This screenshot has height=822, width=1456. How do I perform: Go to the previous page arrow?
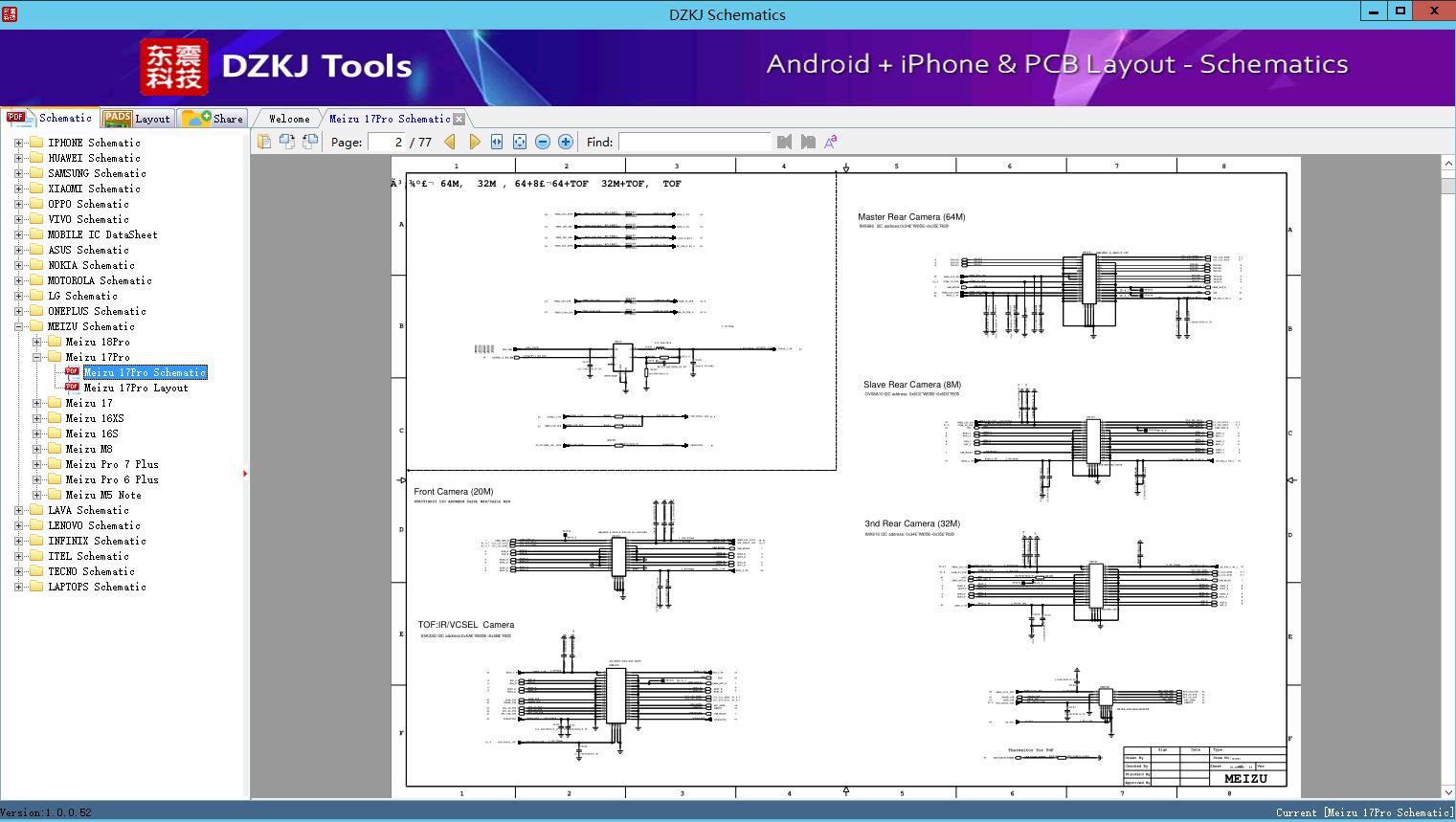coord(451,142)
